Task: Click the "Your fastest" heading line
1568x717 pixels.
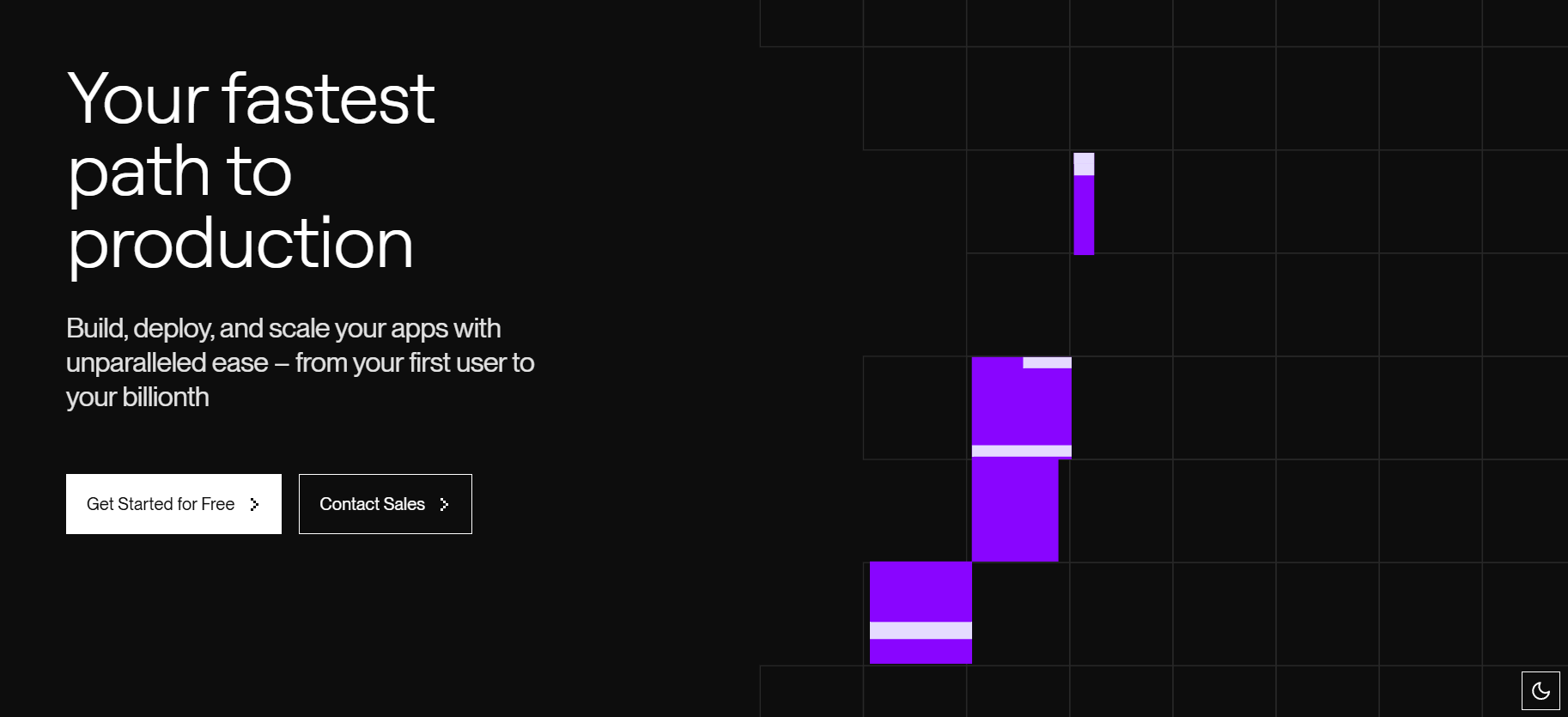Action: (x=251, y=99)
